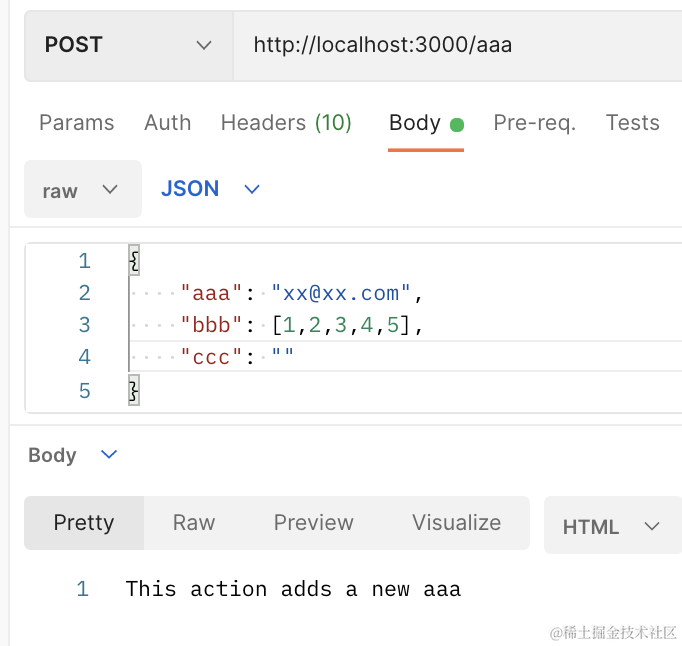Show the Preview response view
The image size is (682, 646).
click(x=313, y=523)
